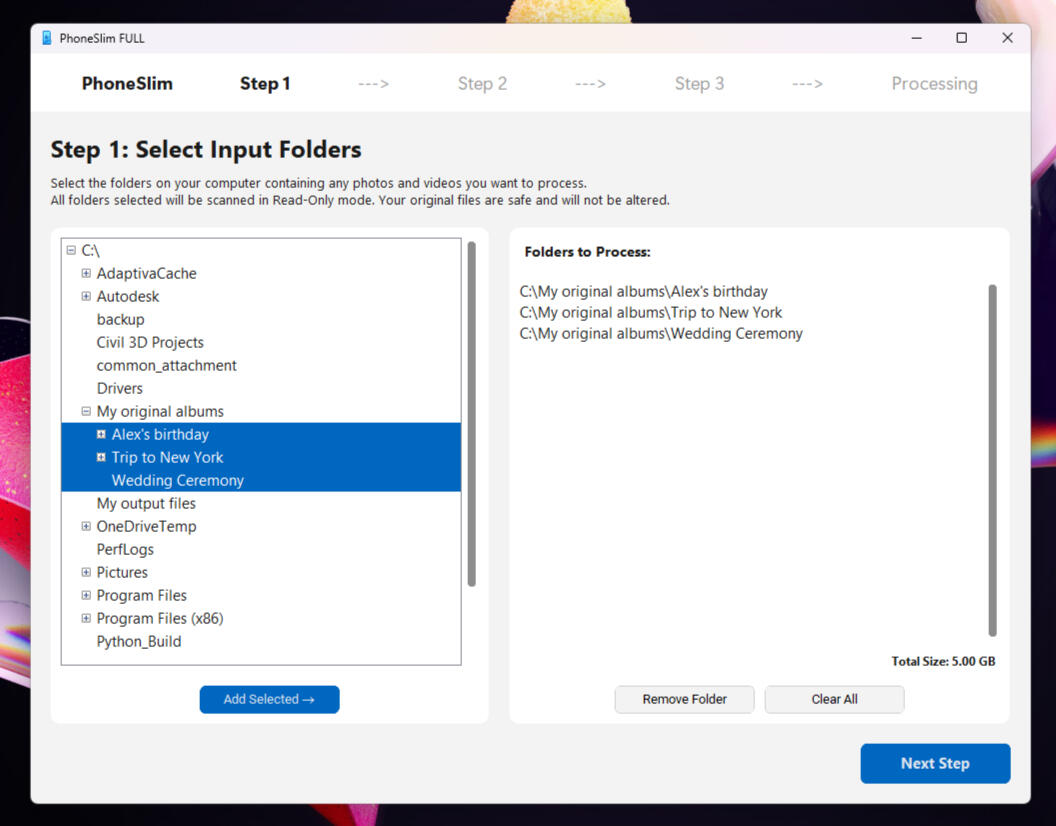Click the Clear All button
This screenshot has width=1056, height=826.
click(834, 699)
